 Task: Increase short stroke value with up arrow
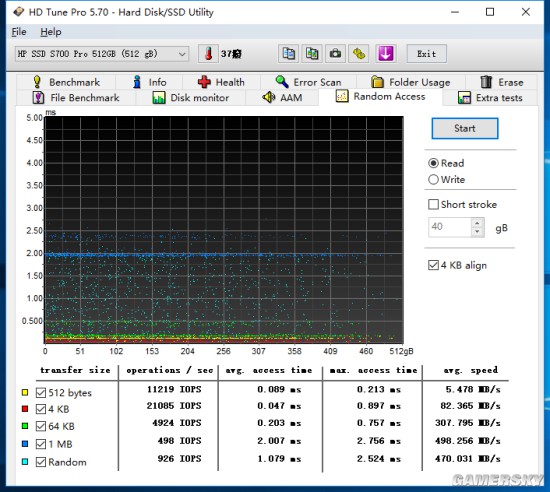pyautogui.click(x=477, y=223)
